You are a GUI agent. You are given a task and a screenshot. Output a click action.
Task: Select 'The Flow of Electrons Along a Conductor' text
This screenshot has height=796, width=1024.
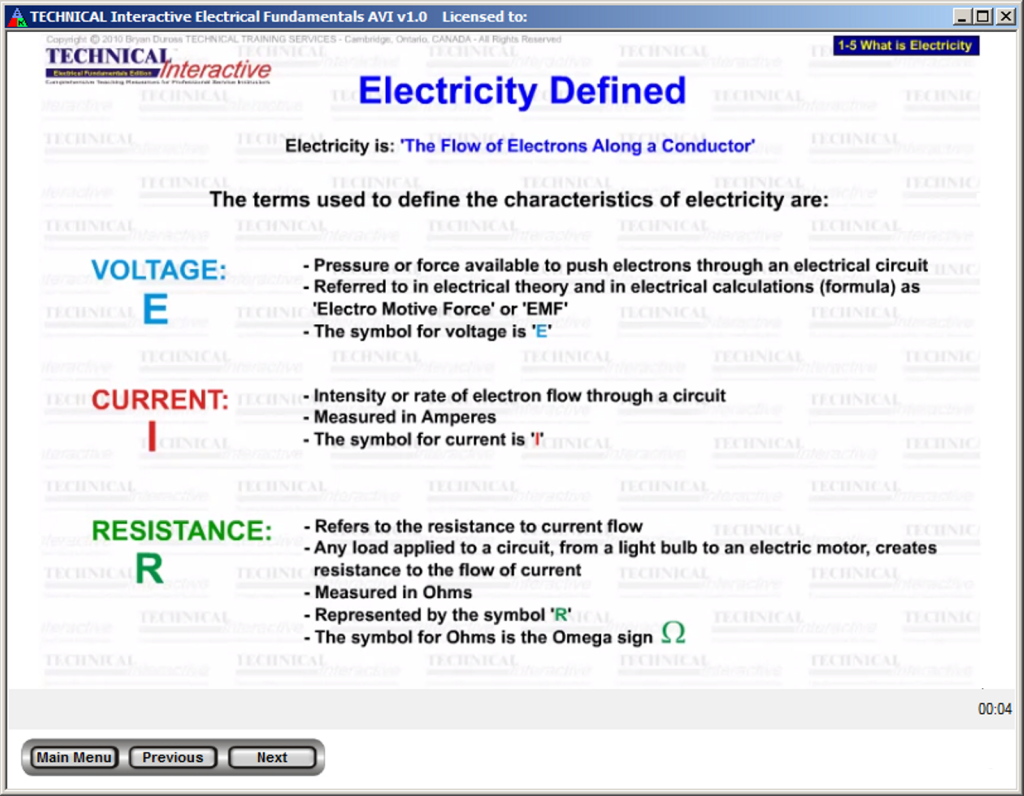tap(578, 146)
